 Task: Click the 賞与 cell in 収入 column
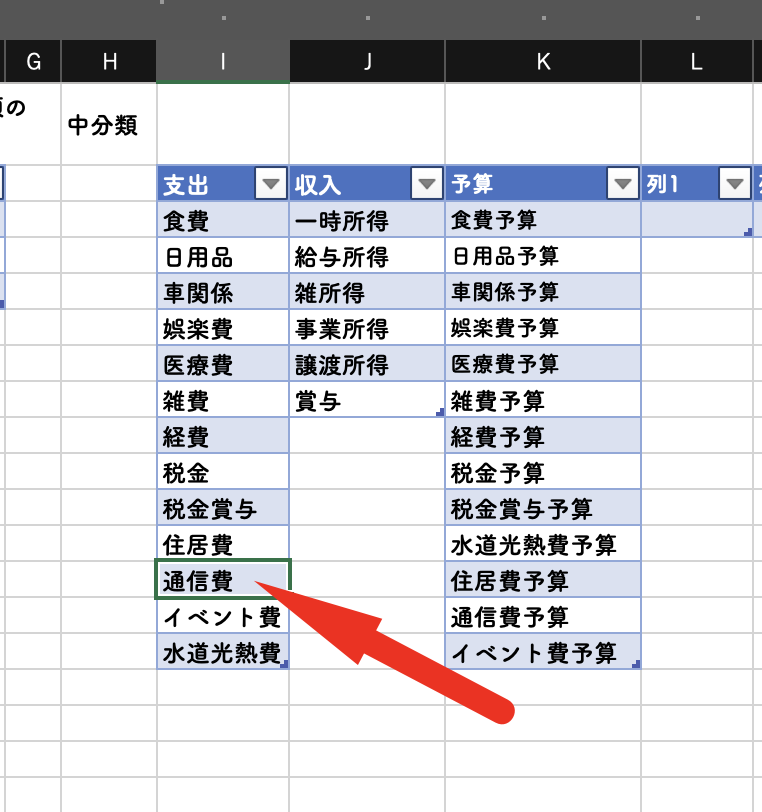[366, 400]
